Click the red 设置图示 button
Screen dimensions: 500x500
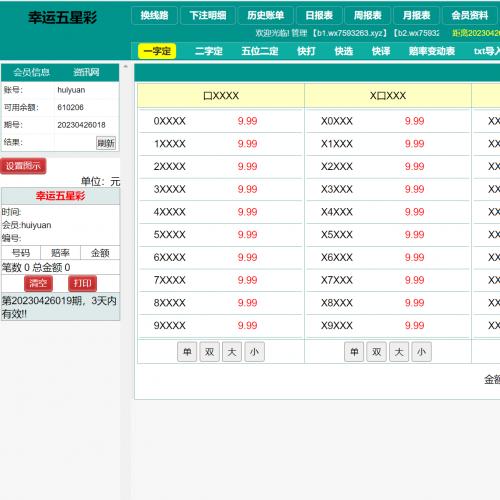(23, 166)
